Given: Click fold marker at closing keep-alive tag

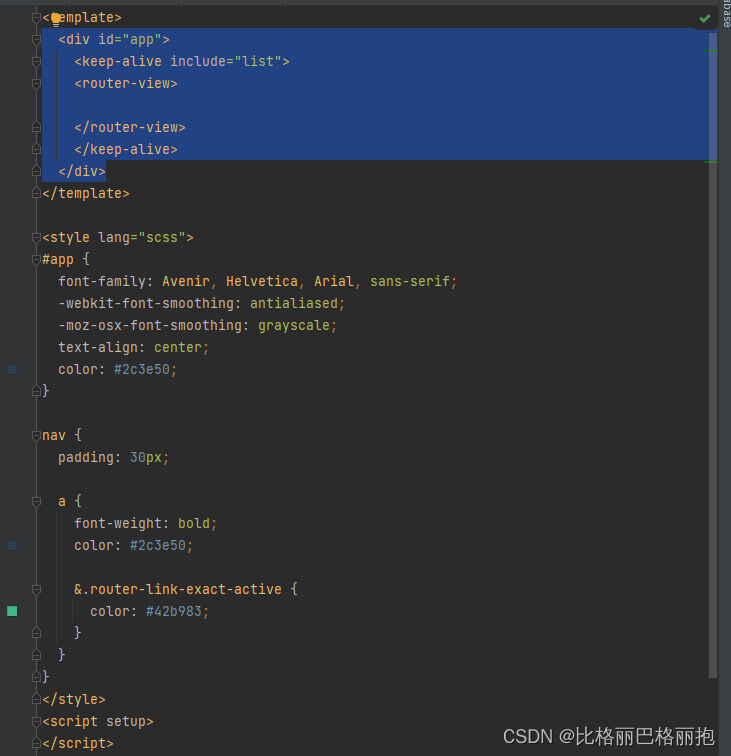Looking at the screenshot, I should 36,149.
